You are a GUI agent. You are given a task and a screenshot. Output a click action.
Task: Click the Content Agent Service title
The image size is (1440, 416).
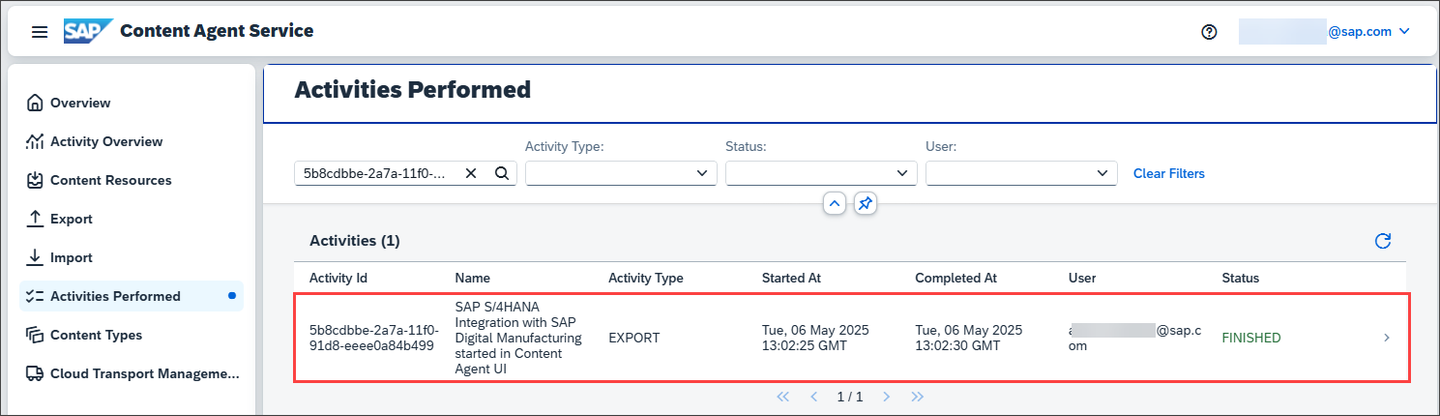(x=217, y=31)
